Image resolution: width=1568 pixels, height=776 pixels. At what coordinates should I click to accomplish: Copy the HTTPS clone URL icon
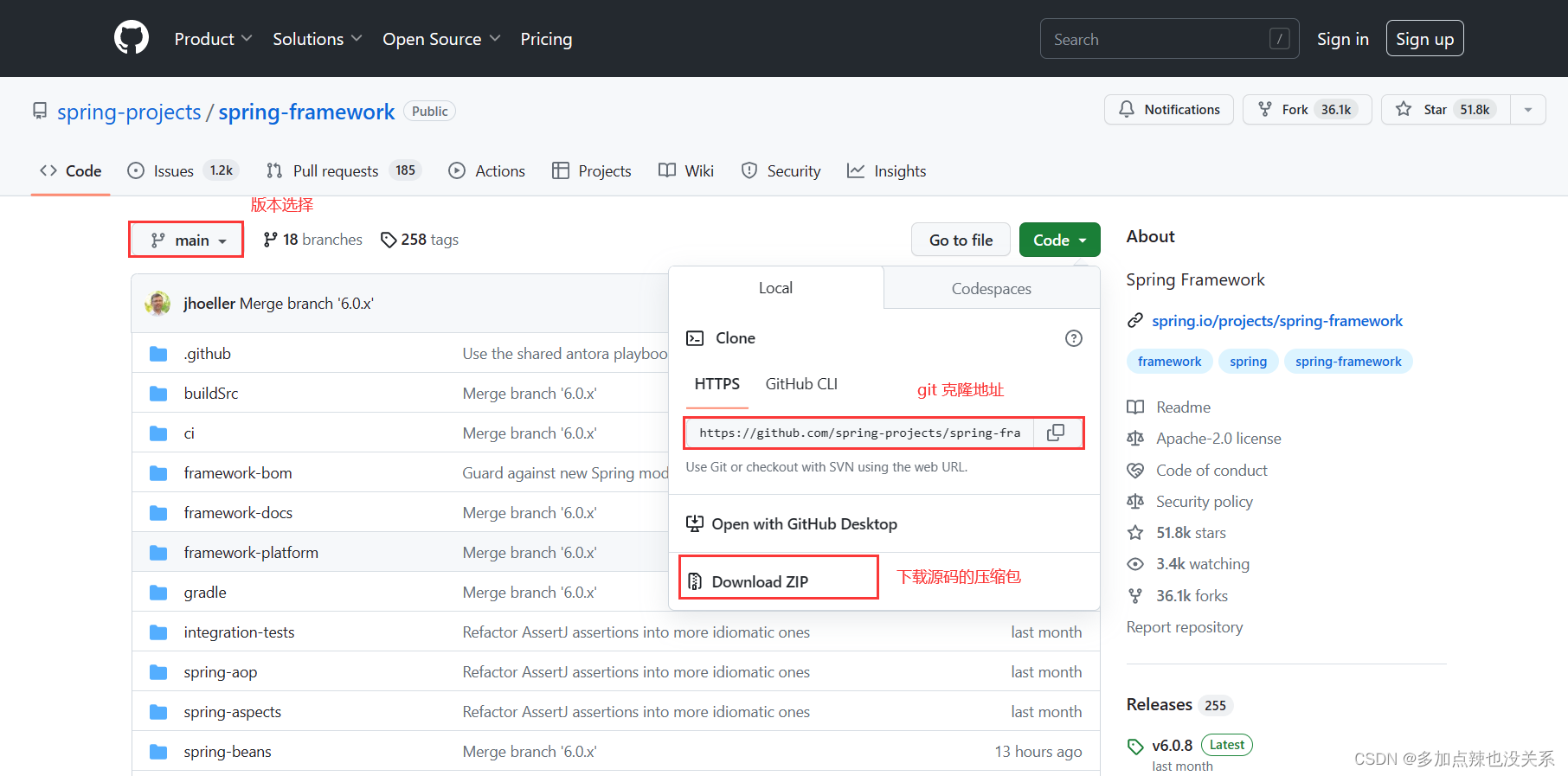[x=1056, y=433]
